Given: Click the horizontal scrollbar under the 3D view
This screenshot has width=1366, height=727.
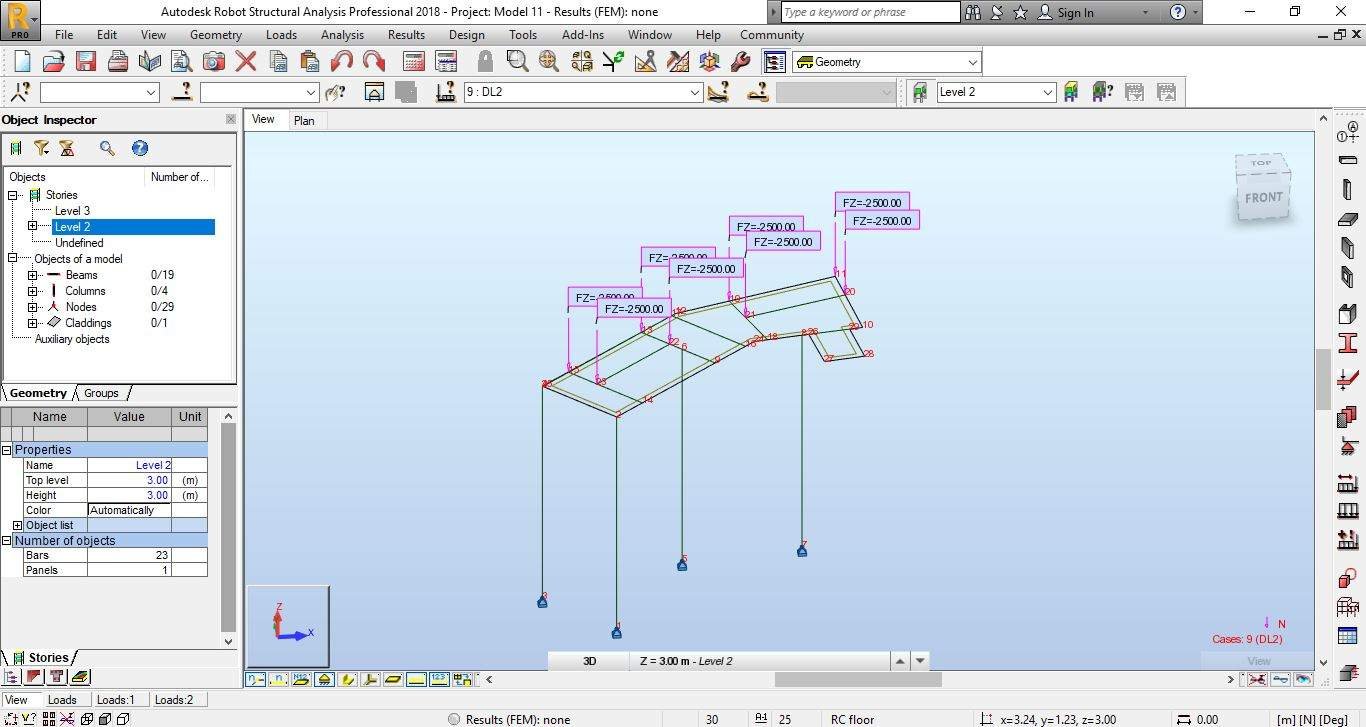Looking at the screenshot, I should pos(858,679).
